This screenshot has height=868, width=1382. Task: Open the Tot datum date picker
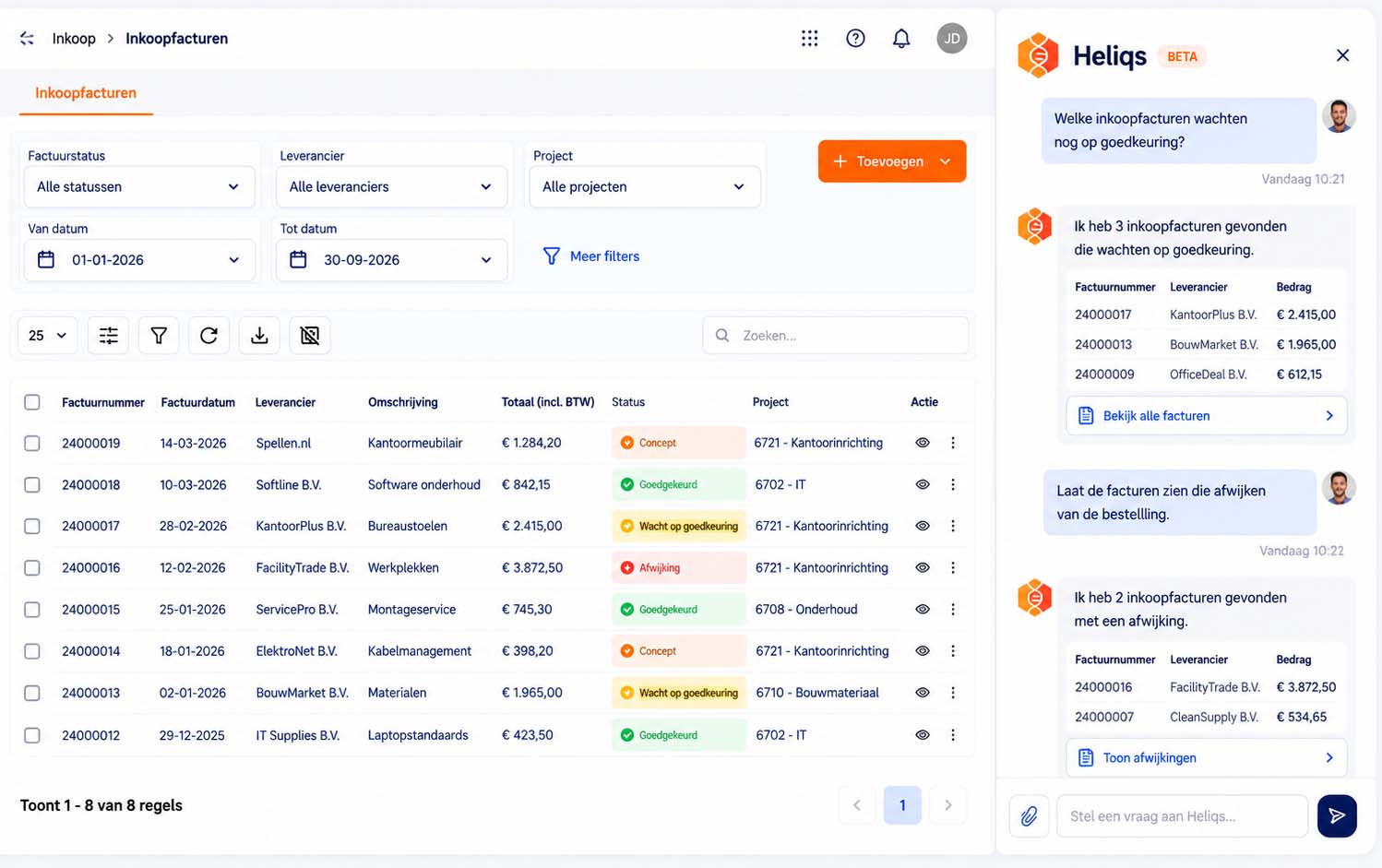(391, 260)
